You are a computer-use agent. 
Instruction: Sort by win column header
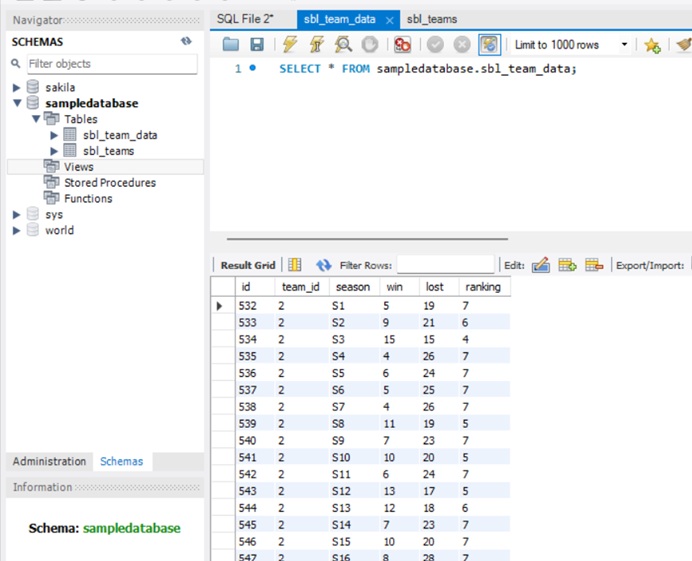399,287
